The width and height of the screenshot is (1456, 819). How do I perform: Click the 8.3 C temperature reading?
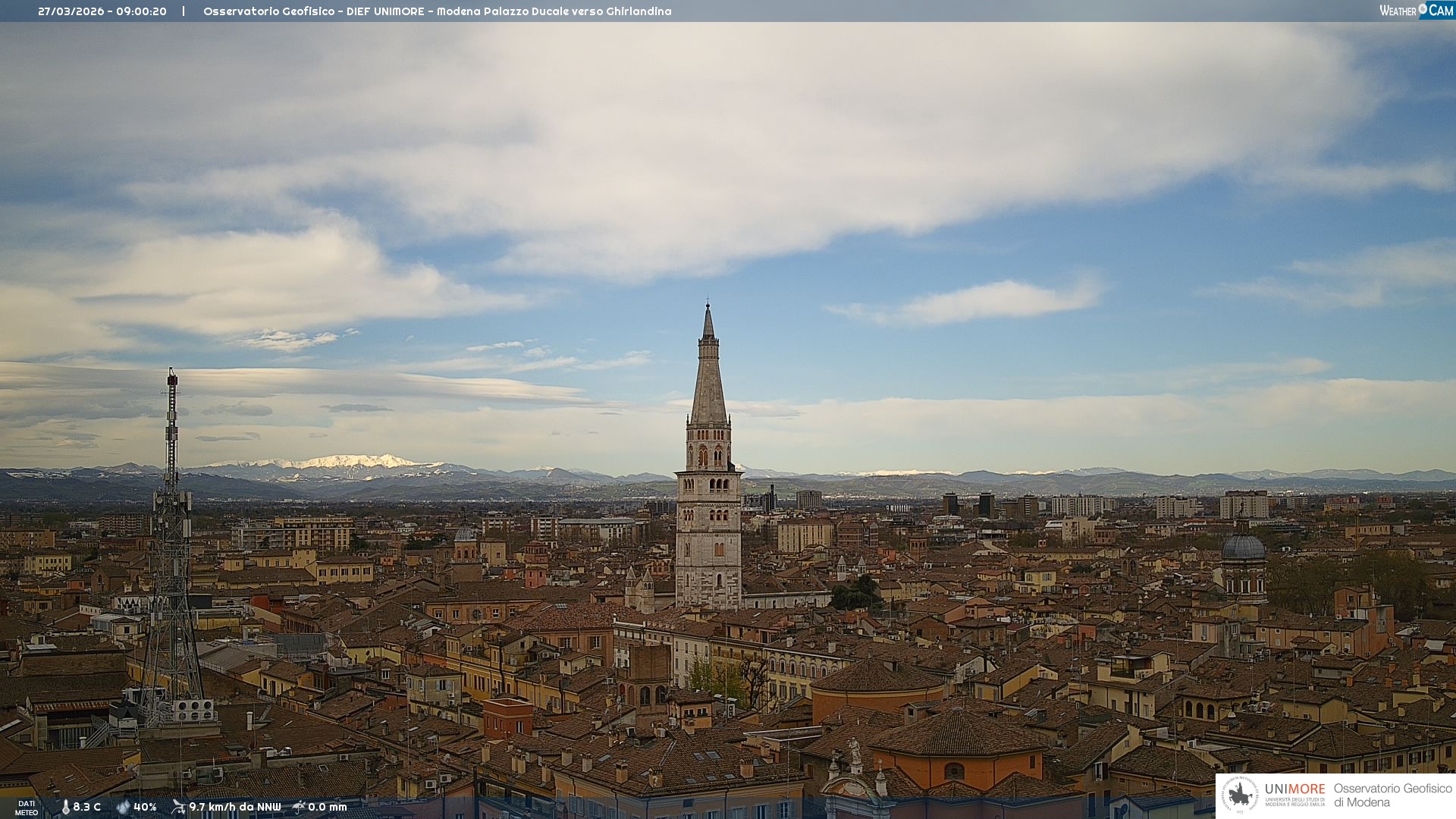coord(87,807)
